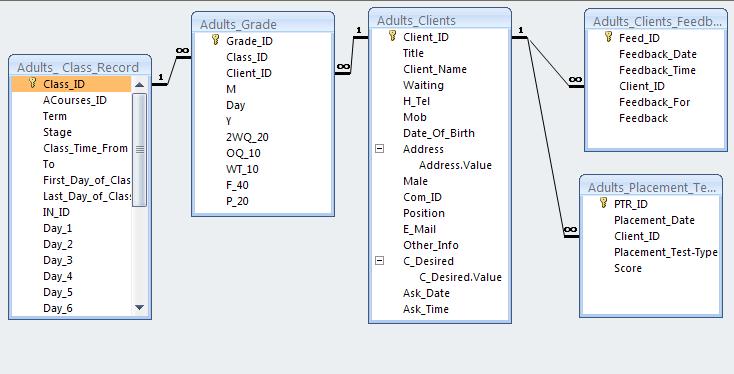Viewport: 734px width, 374px height.
Task: Select the Mob field
Action: pos(414,117)
